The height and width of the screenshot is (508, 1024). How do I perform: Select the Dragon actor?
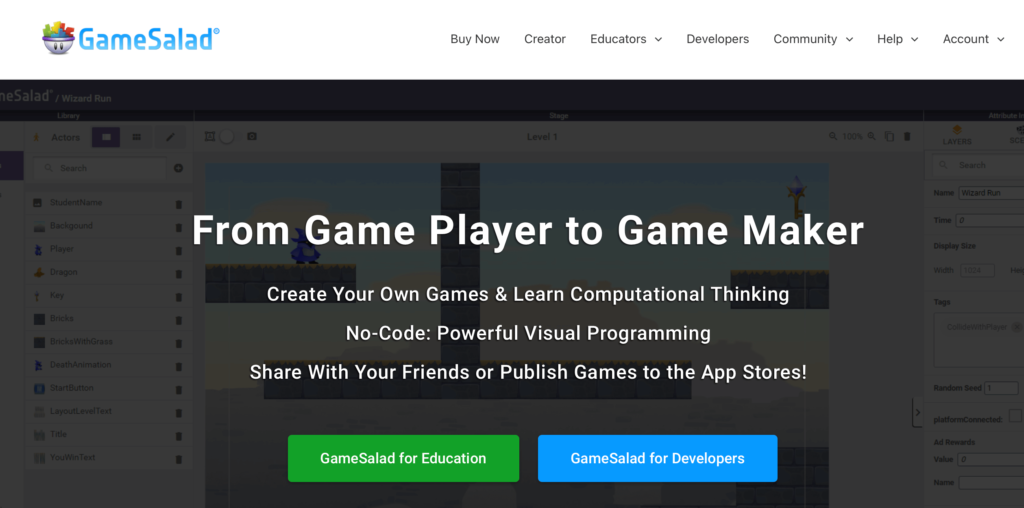coord(108,272)
